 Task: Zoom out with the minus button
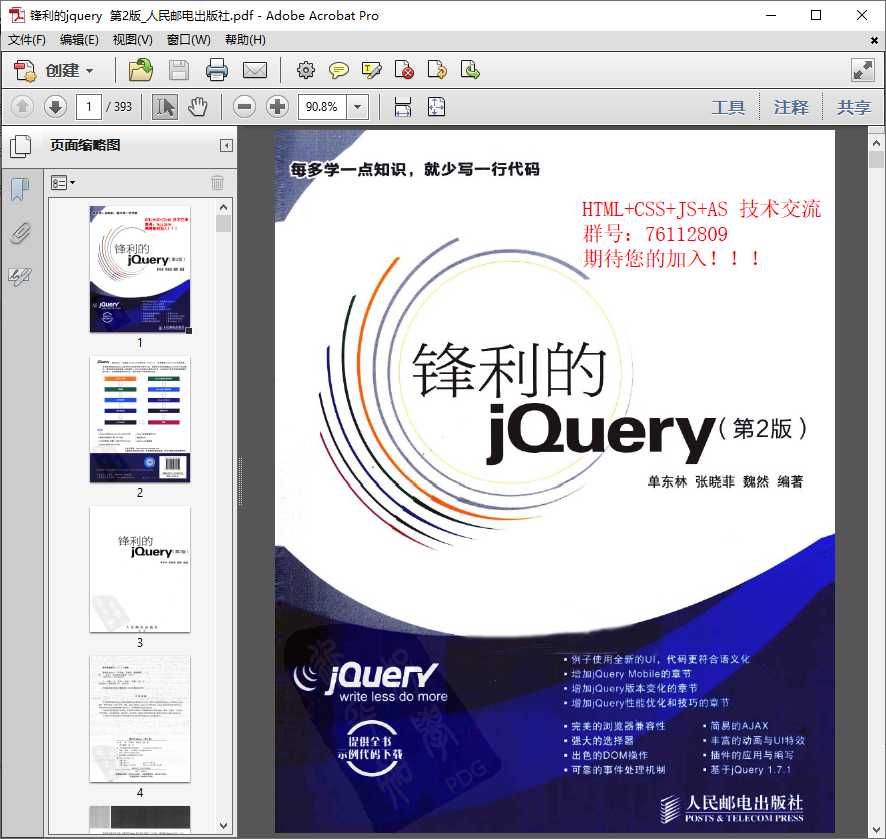click(245, 107)
